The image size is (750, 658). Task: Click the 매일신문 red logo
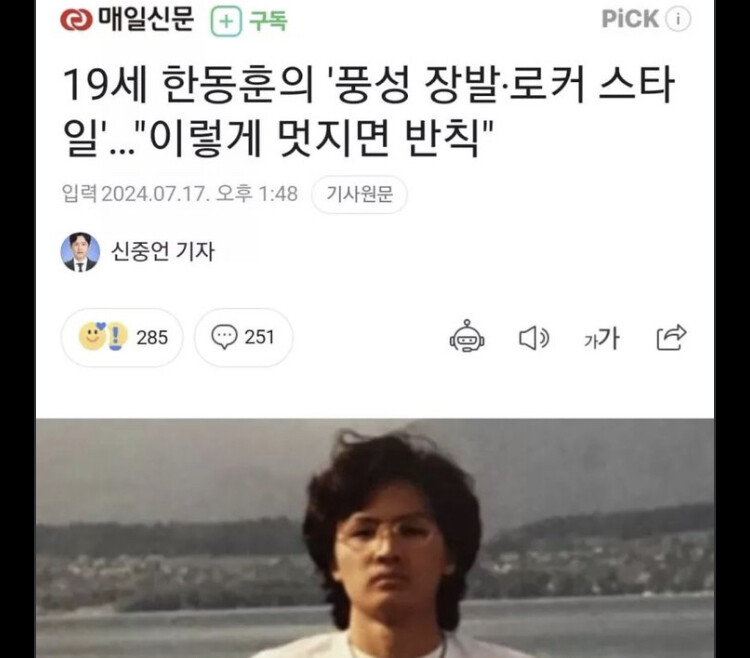[76, 20]
